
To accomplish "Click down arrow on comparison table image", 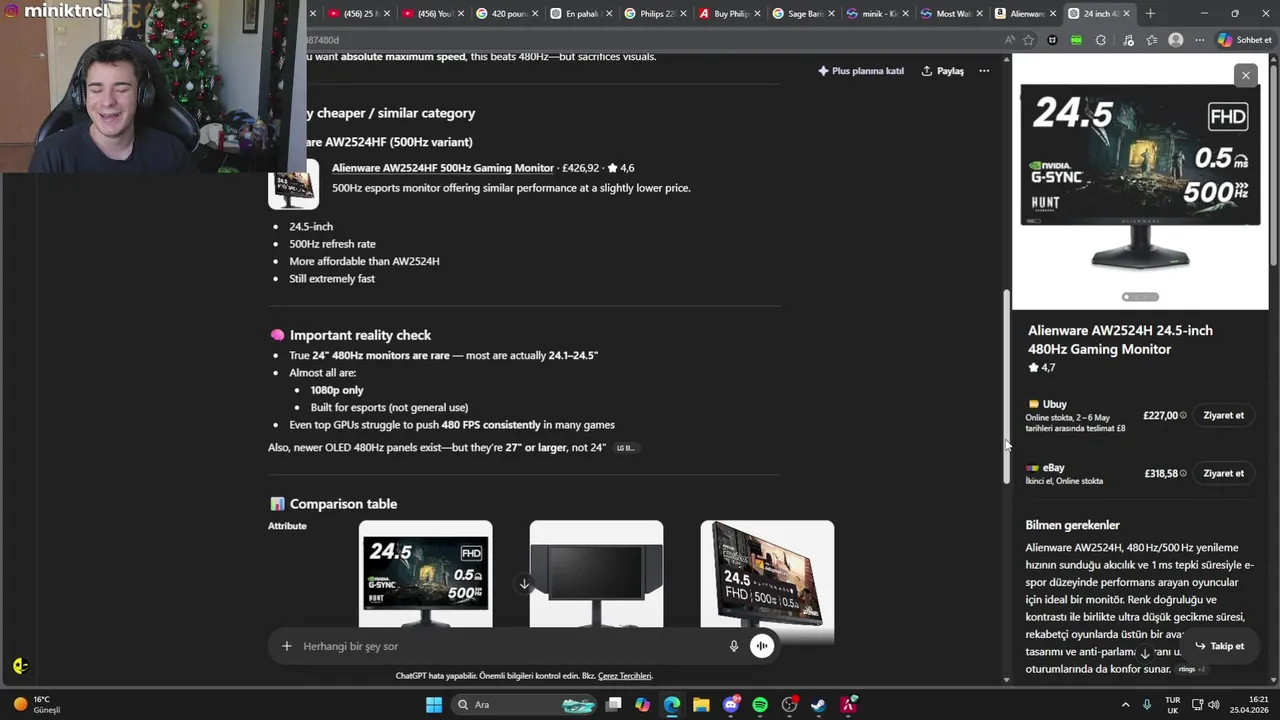I will pos(524,584).
